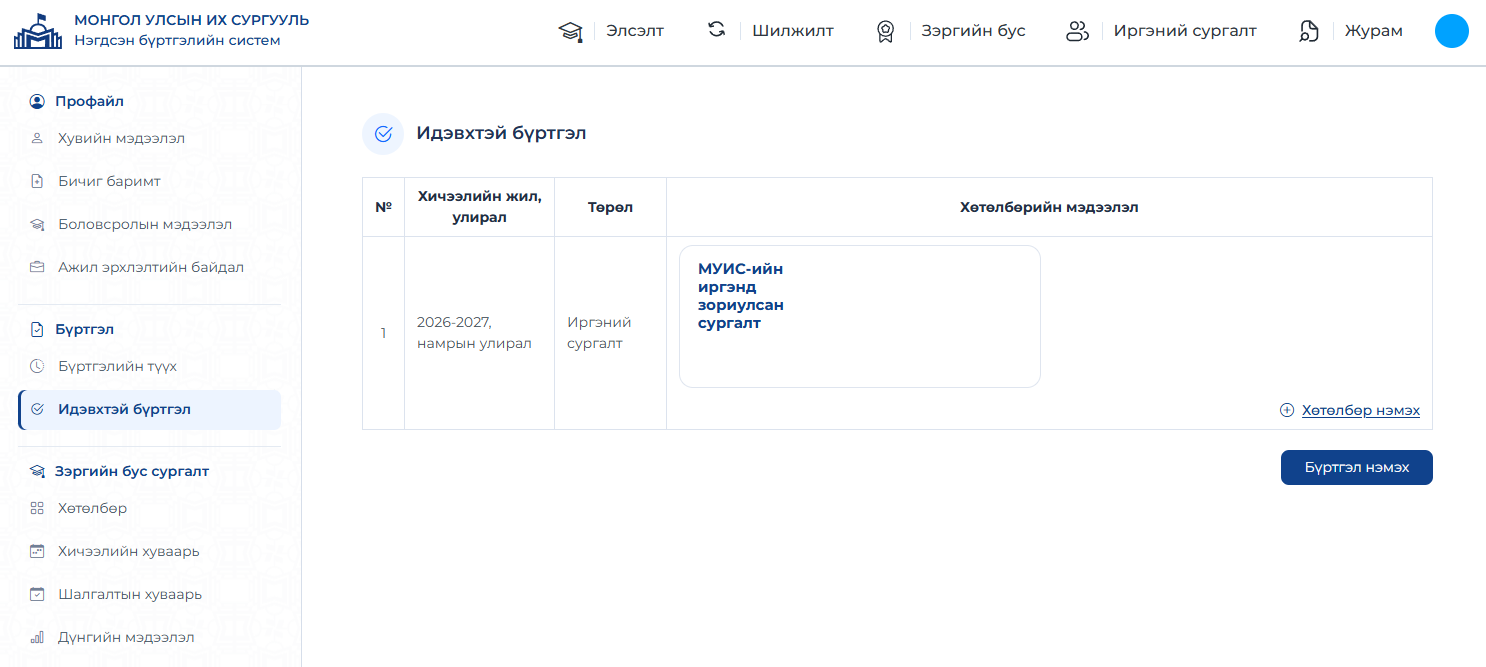The image size is (1486, 667).
Task: Click the people icon beside Иргэний сургалт
Action: point(1077,31)
